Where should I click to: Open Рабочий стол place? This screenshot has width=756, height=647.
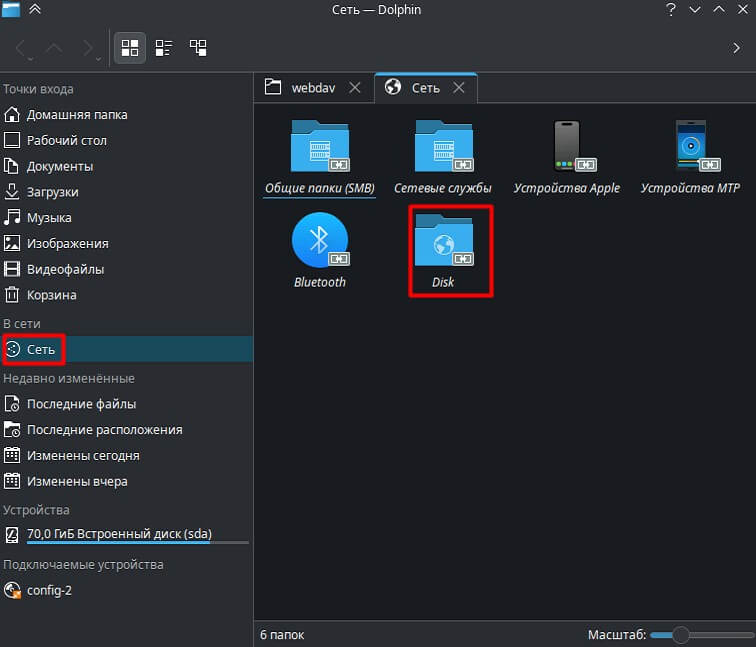point(126,140)
